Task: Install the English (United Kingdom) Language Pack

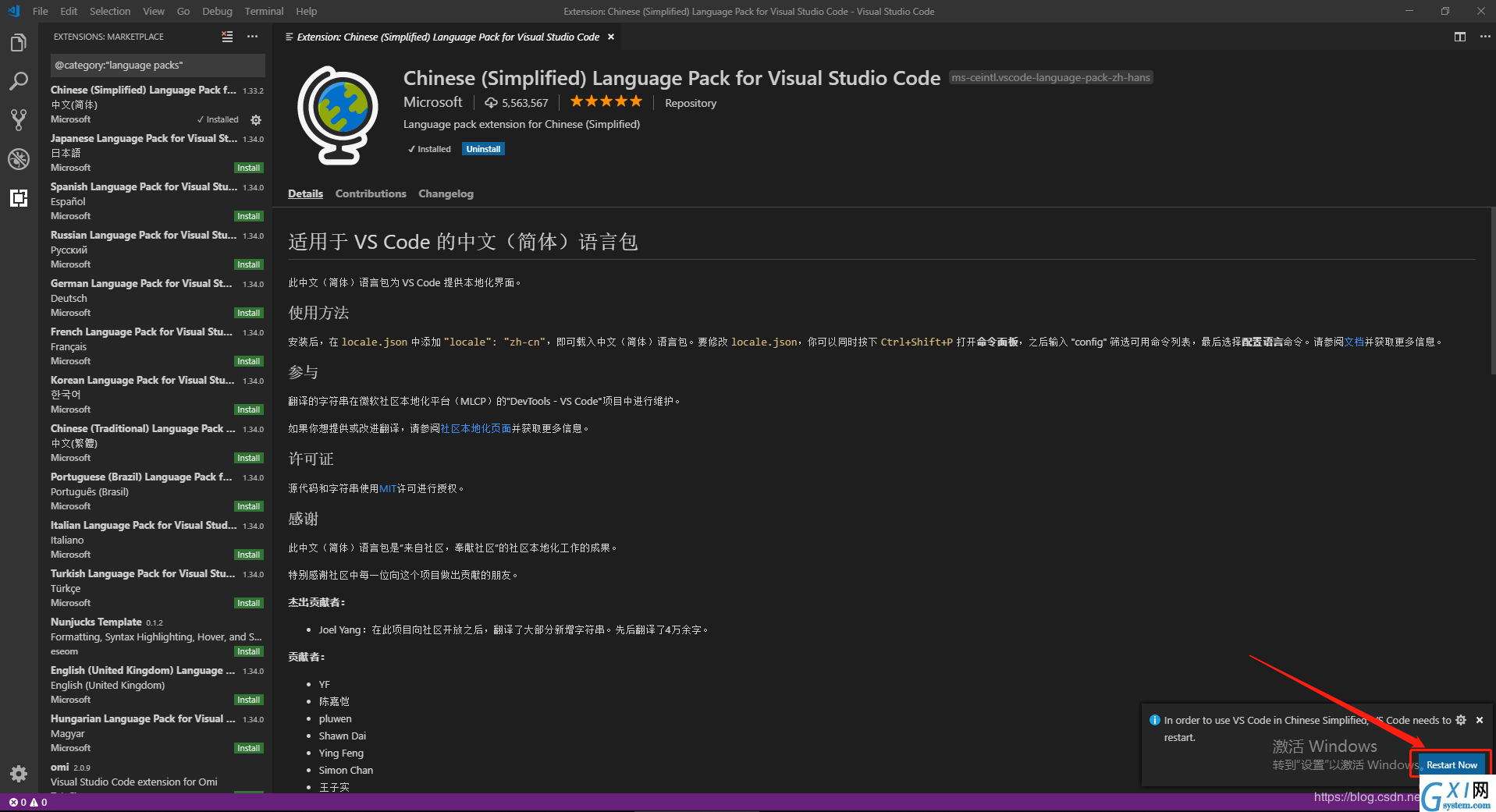Action: 249,700
